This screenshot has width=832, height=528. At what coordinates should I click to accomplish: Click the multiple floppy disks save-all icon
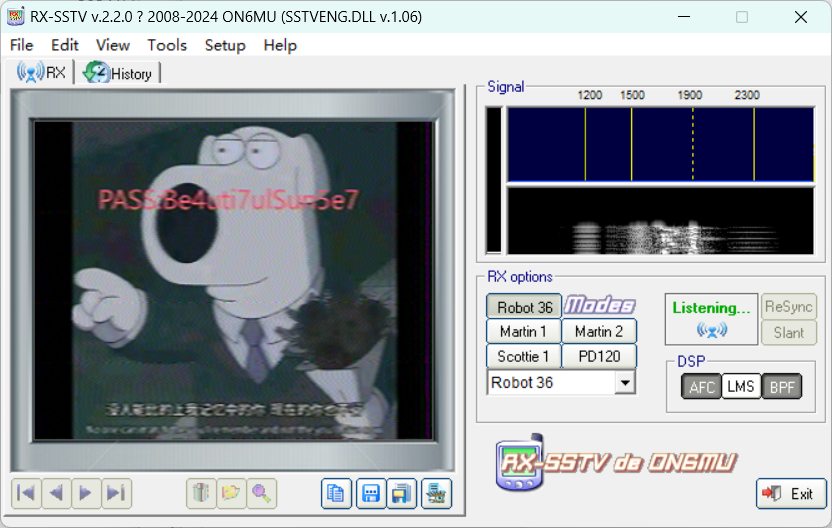point(402,494)
